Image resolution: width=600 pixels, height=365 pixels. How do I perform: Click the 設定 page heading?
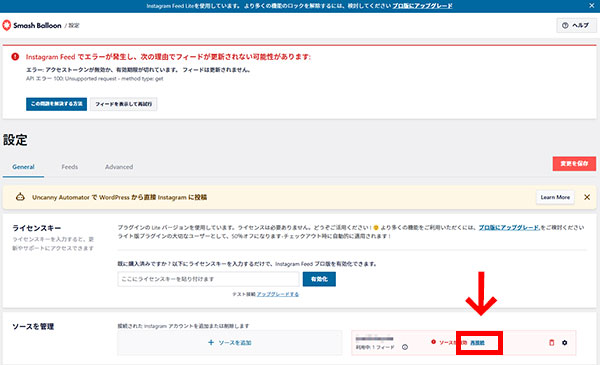pos(15,140)
